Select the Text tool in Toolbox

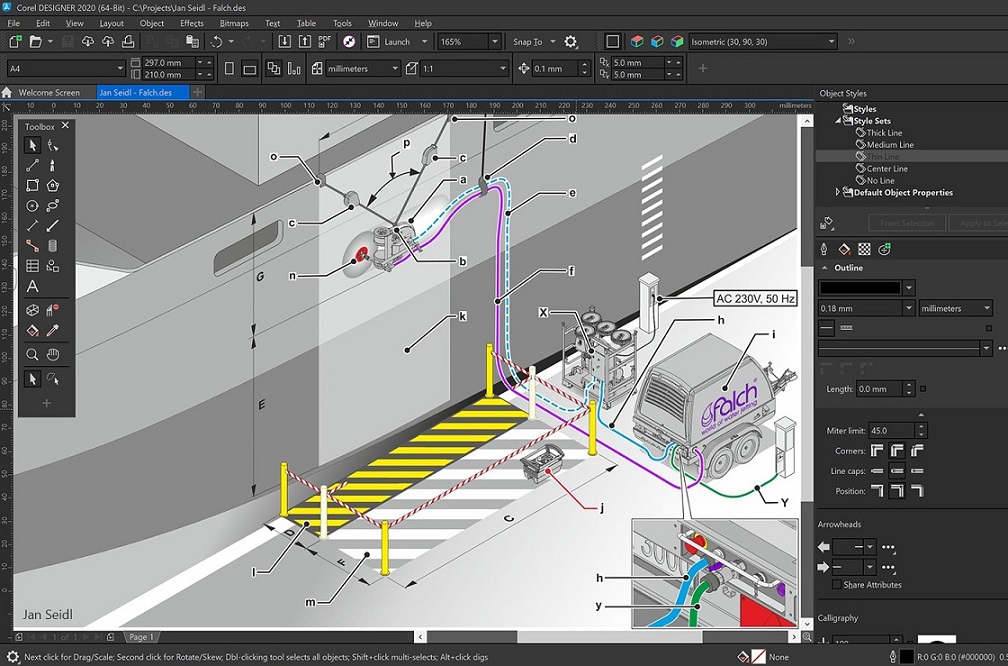[32, 287]
